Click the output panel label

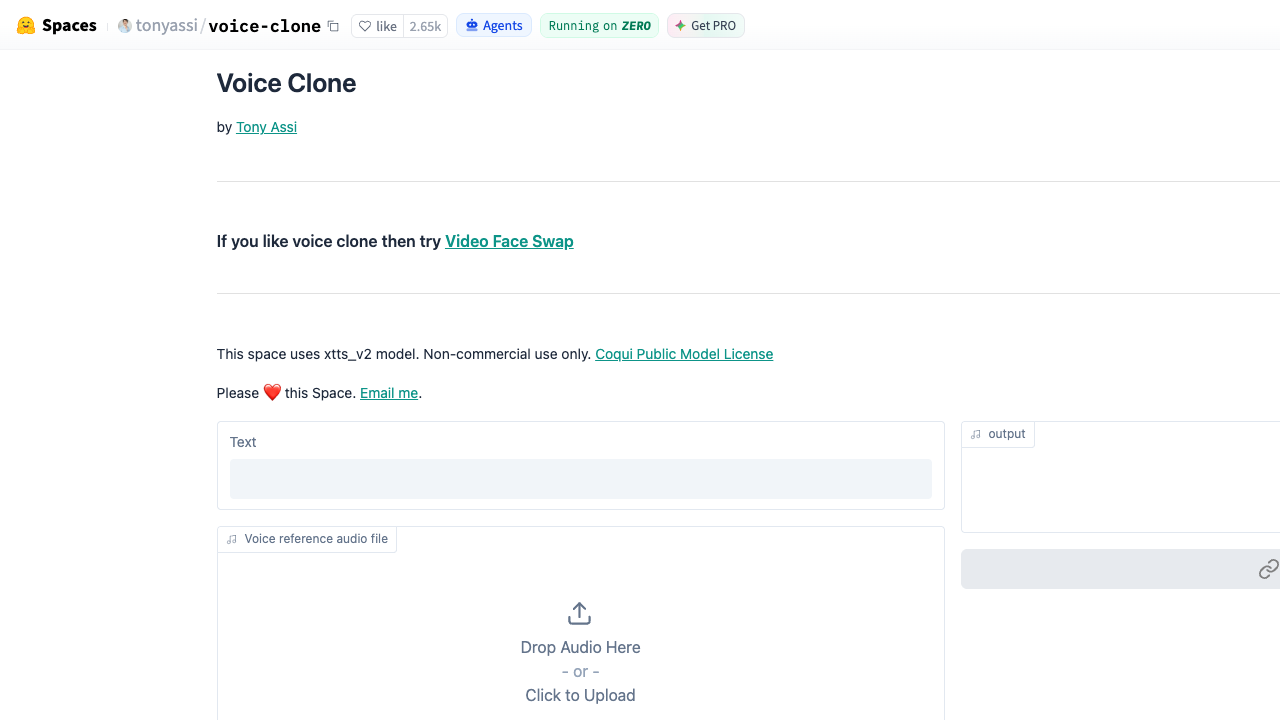998,434
